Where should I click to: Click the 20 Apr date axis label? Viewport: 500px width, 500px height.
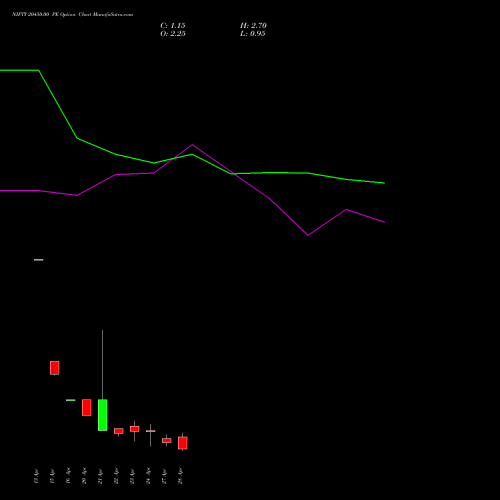coord(84,476)
